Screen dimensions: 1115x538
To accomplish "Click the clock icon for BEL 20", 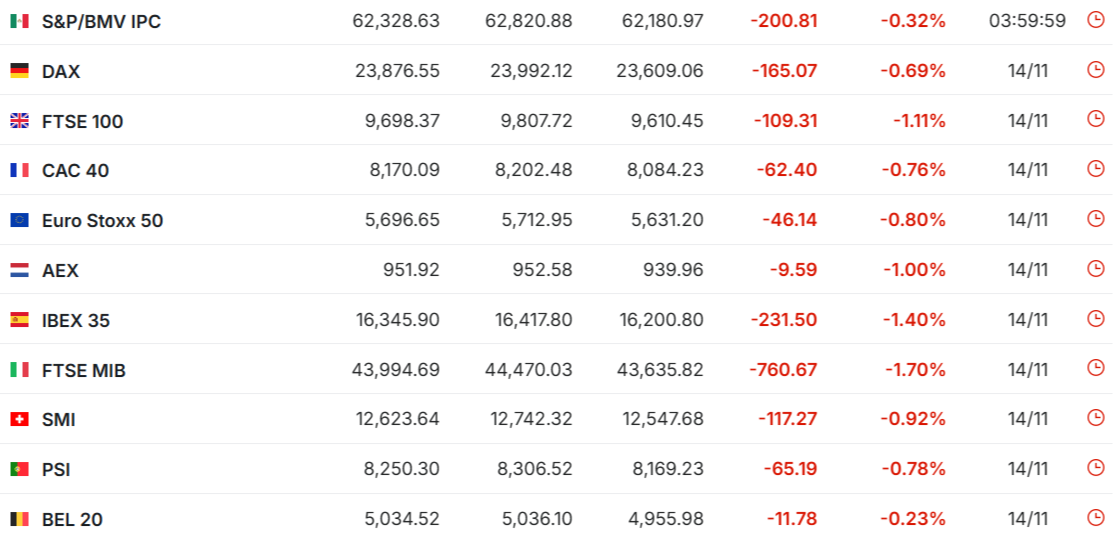I will tap(1095, 518).
